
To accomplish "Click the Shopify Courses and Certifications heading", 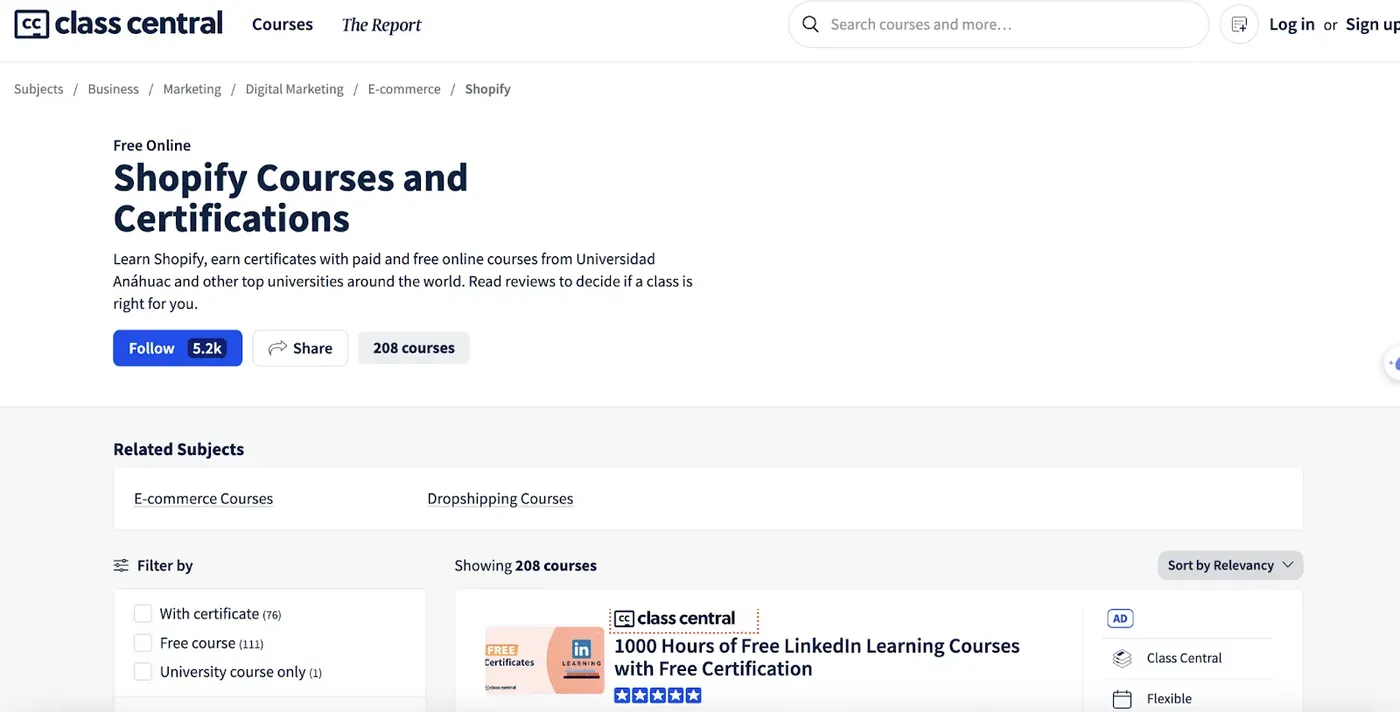I will point(291,198).
